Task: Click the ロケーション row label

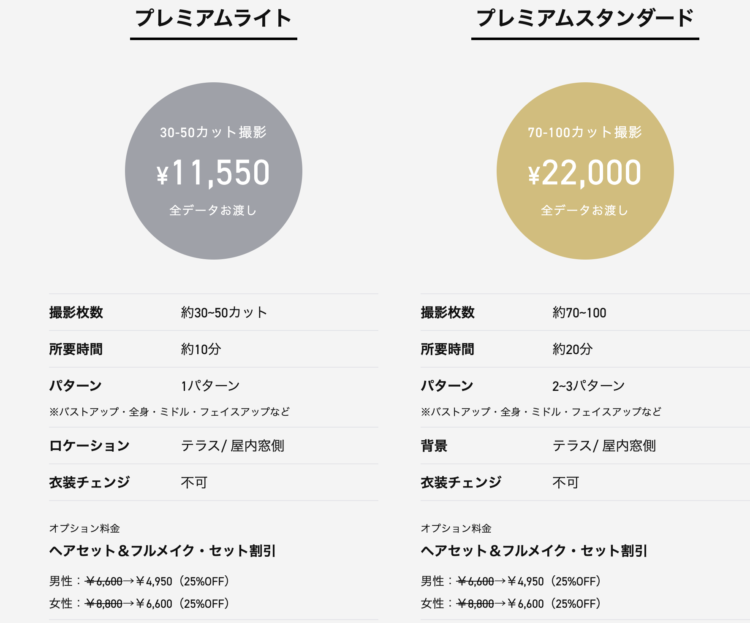Action: (x=89, y=446)
